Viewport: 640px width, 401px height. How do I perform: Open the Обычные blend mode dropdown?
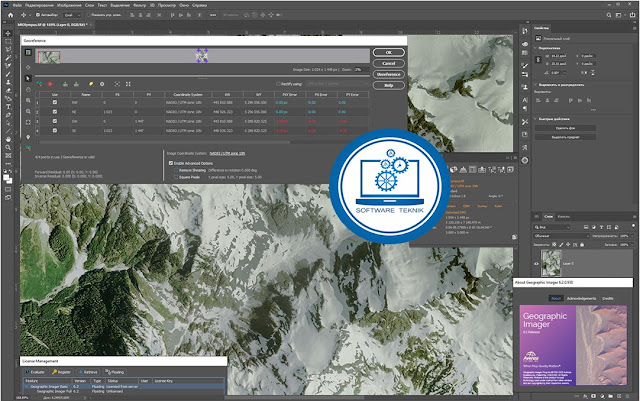click(x=561, y=236)
